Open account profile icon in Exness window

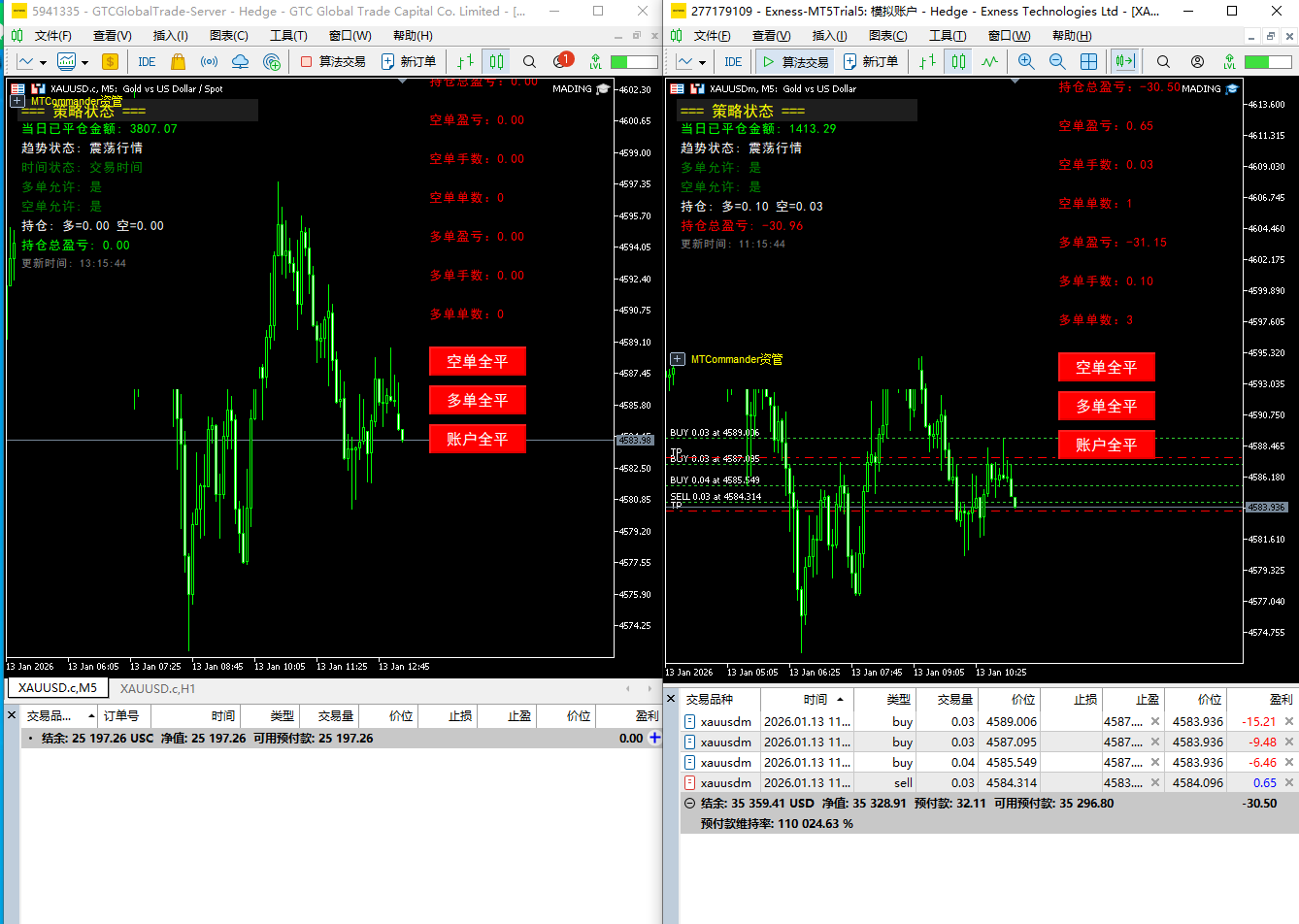(x=1197, y=61)
